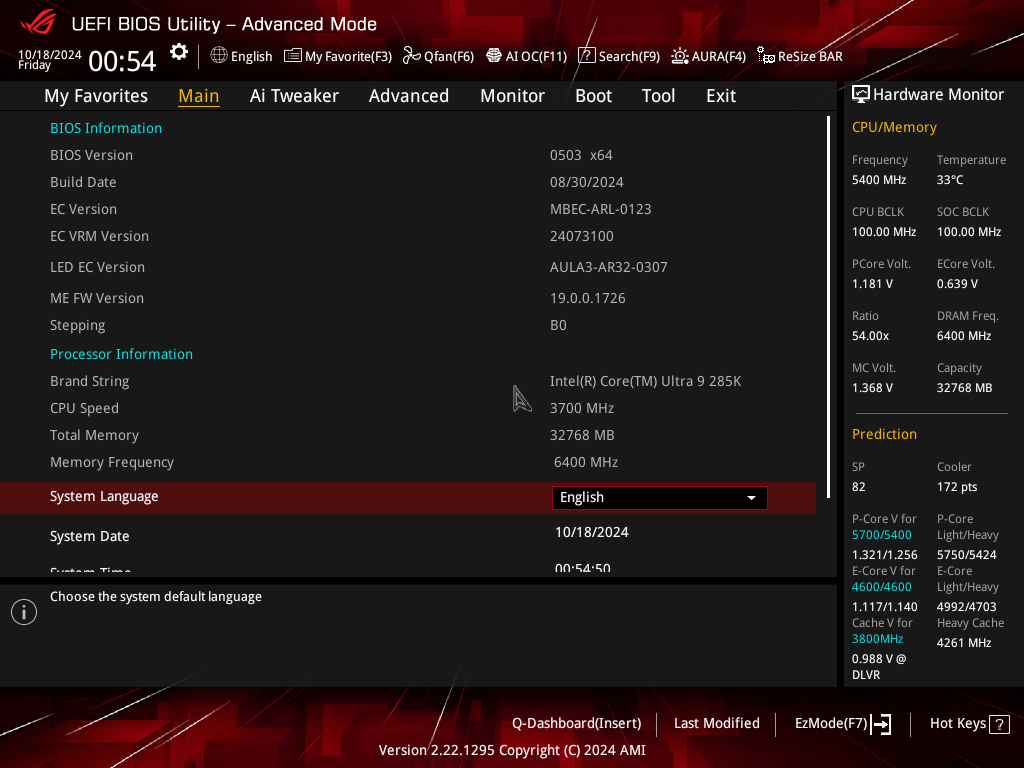This screenshot has width=1024, height=768.
Task: Click the main panel vertical scrollbar
Action: coord(828,307)
